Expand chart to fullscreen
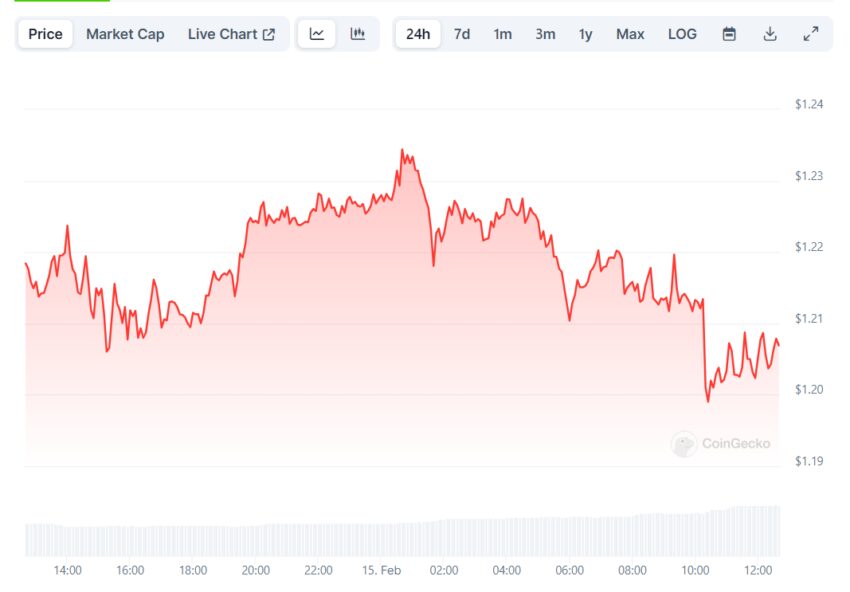 tap(810, 34)
